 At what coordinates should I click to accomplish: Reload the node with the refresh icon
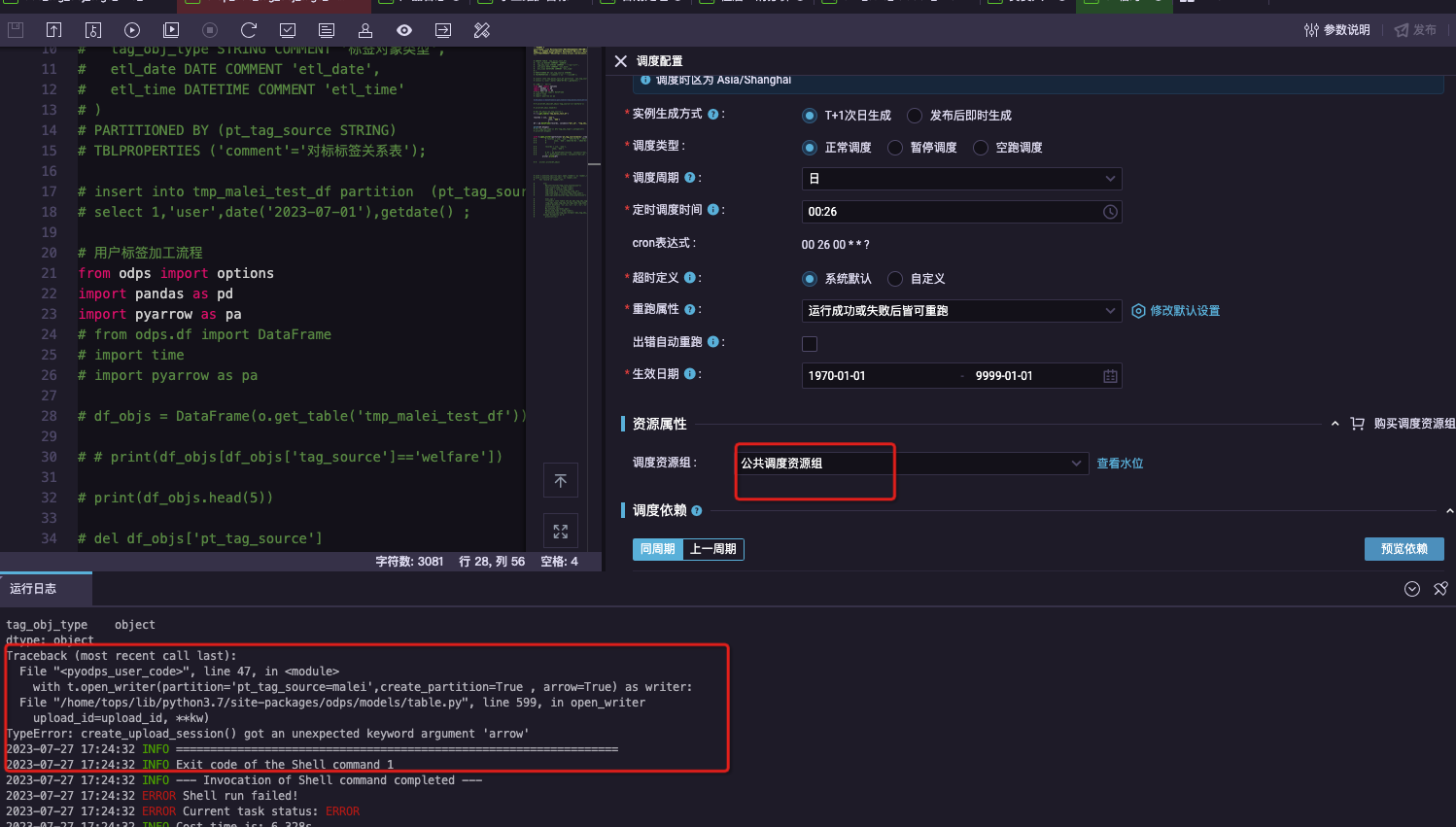pos(249,30)
